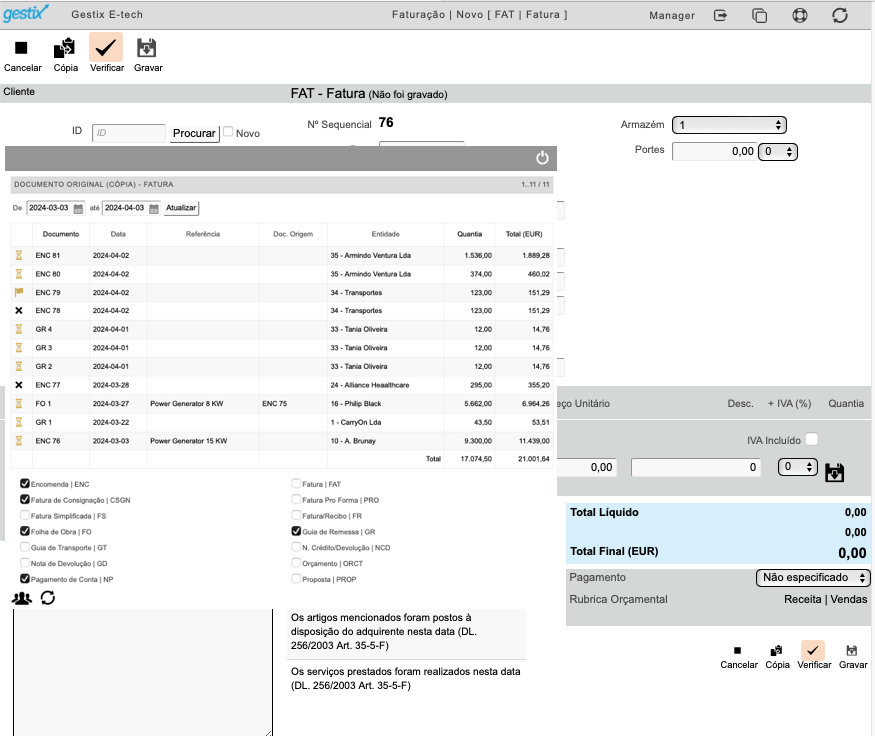875x736 pixels.
Task: Uncheck Encomenda | ENC filter
Action: tap(25, 483)
